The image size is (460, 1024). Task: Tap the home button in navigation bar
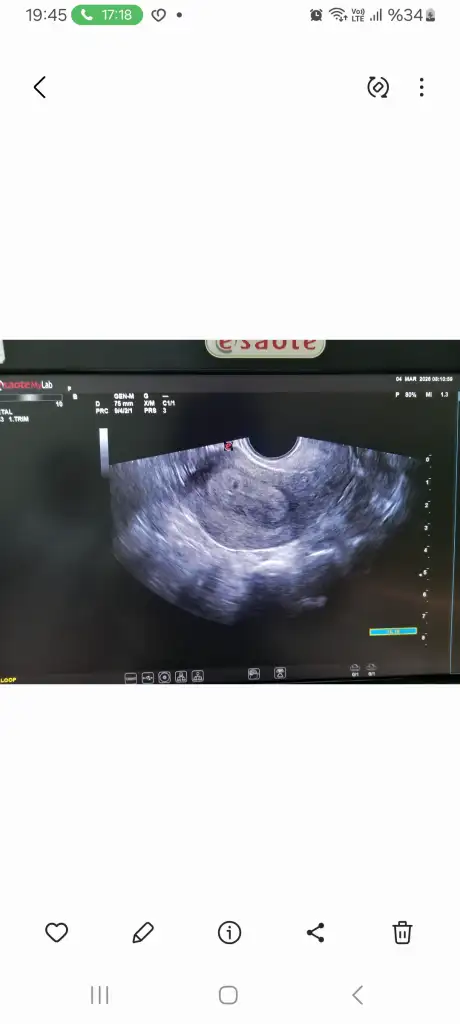point(228,995)
